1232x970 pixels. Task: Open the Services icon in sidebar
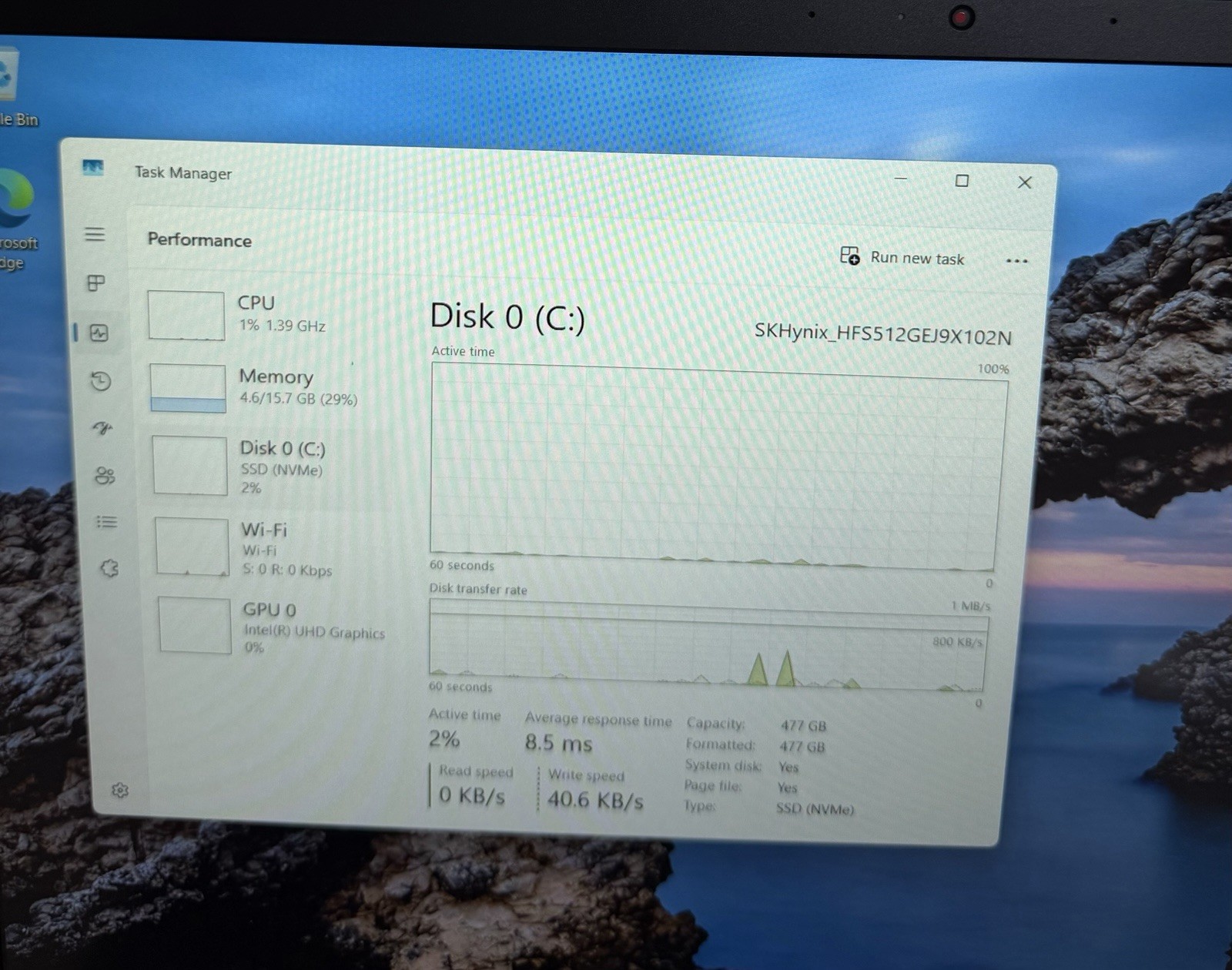(x=109, y=568)
